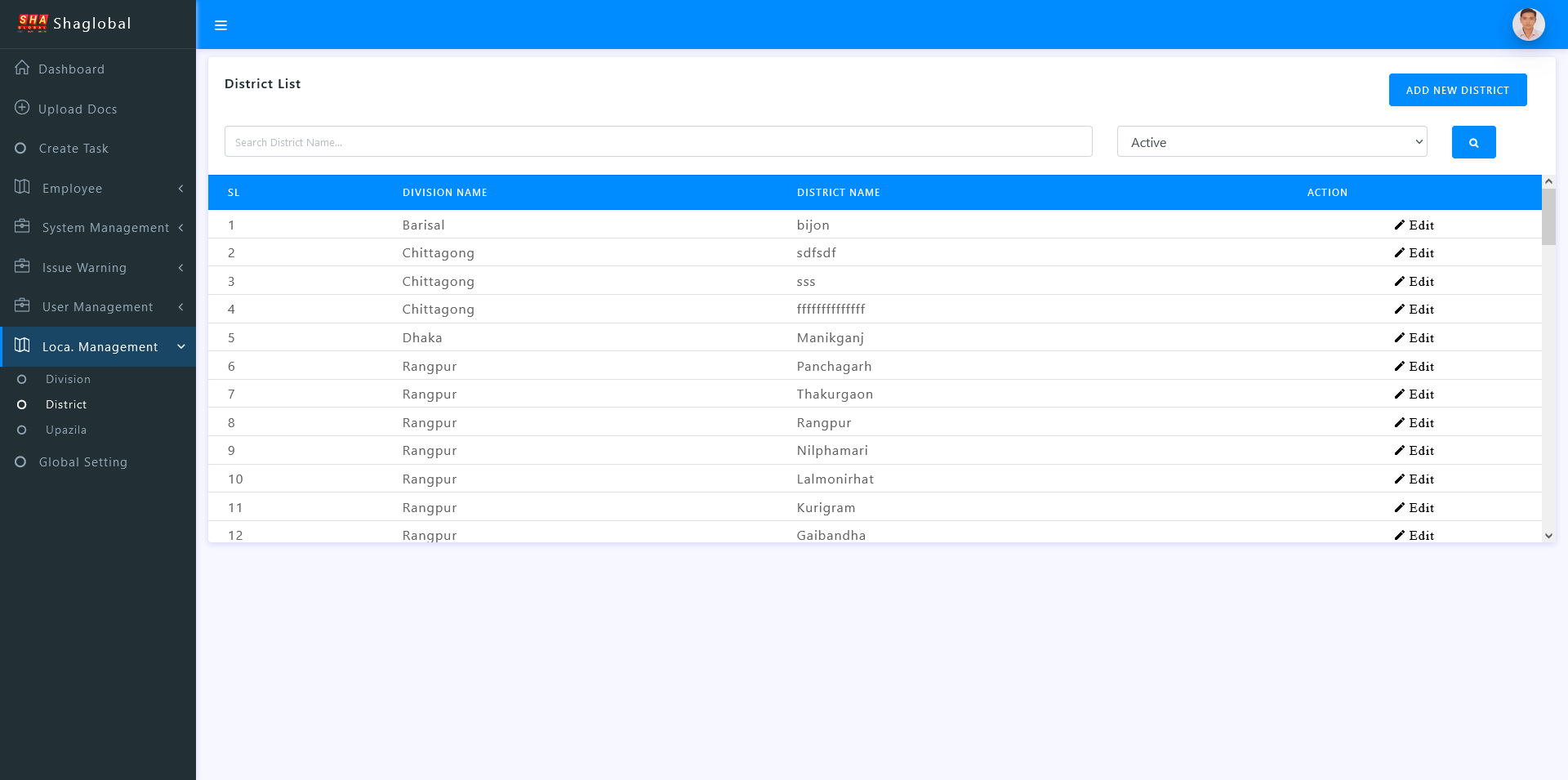Click the Add New District button
This screenshot has height=780, width=1568.
1457,90
